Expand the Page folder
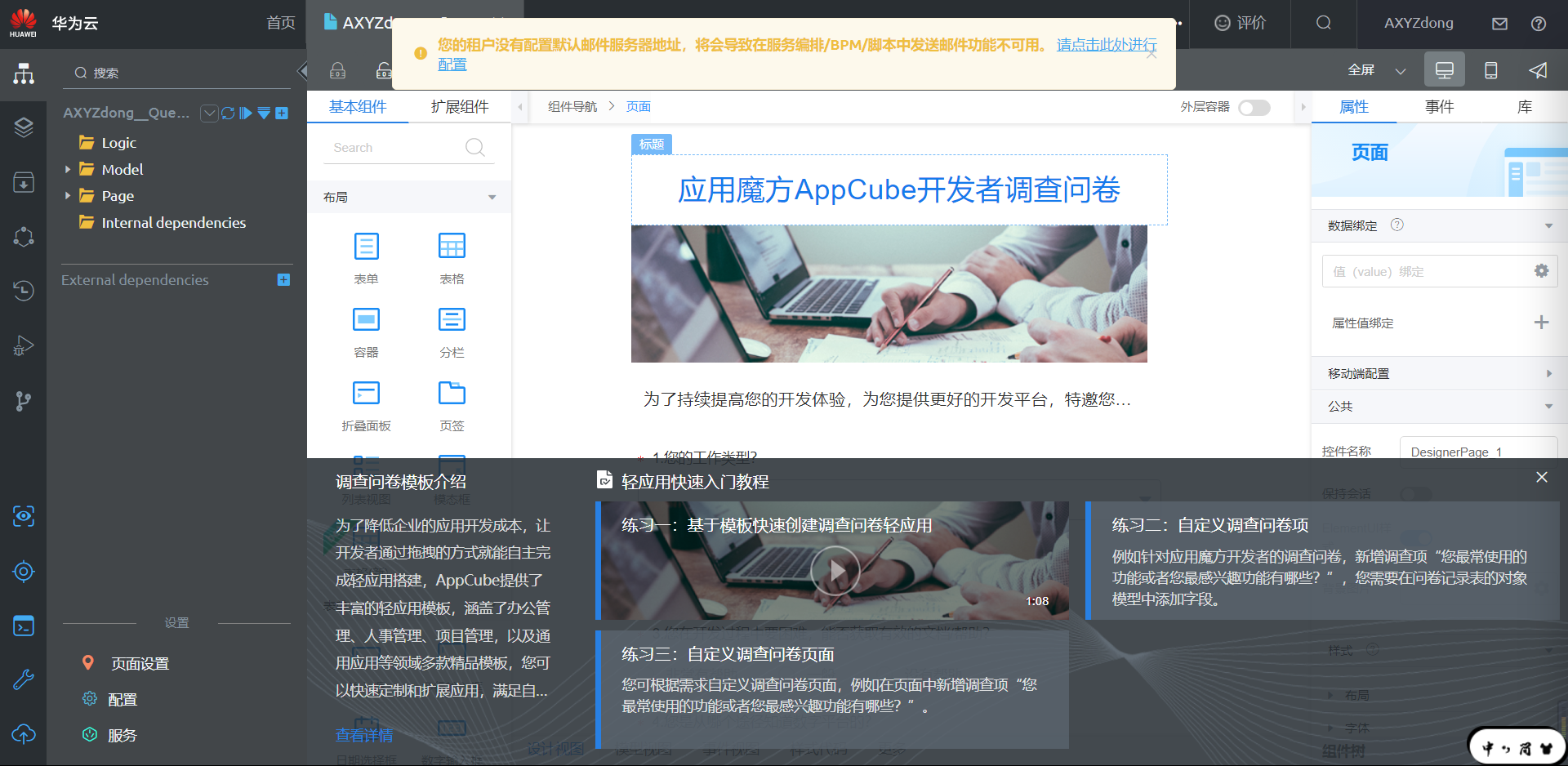 point(68,196)
